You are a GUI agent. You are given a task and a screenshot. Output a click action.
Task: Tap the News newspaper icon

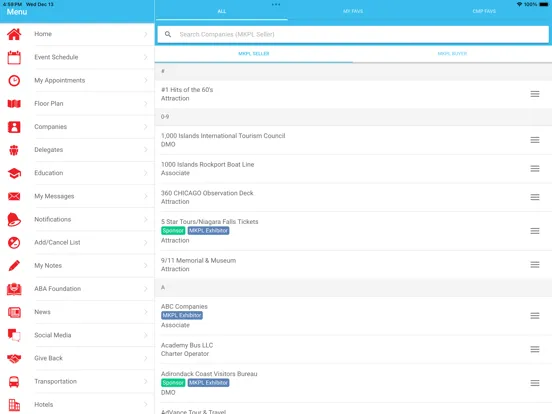pos(14,312)
